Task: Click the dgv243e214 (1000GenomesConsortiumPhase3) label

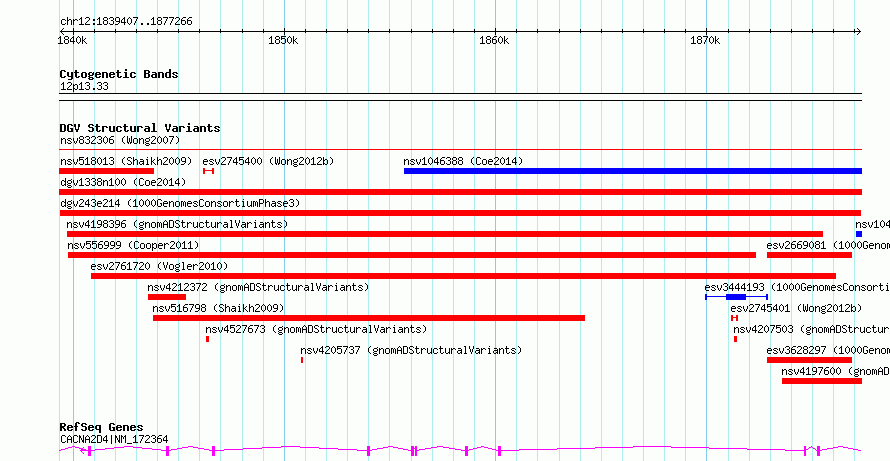Action: click(x=179, y=203)
